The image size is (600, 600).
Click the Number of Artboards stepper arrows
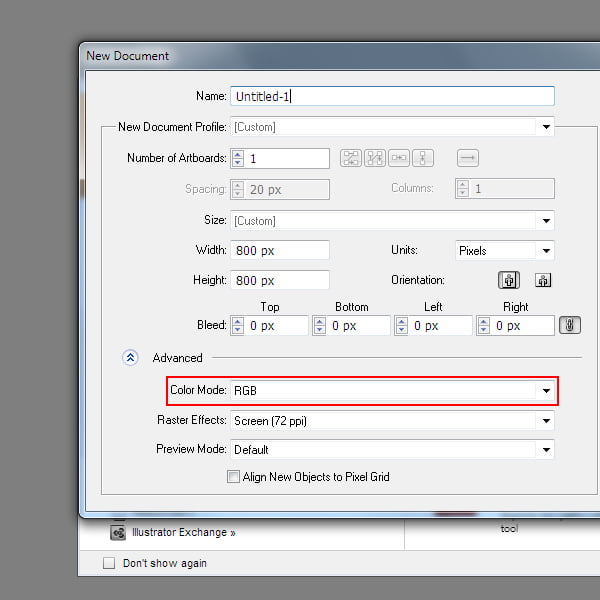238,158
